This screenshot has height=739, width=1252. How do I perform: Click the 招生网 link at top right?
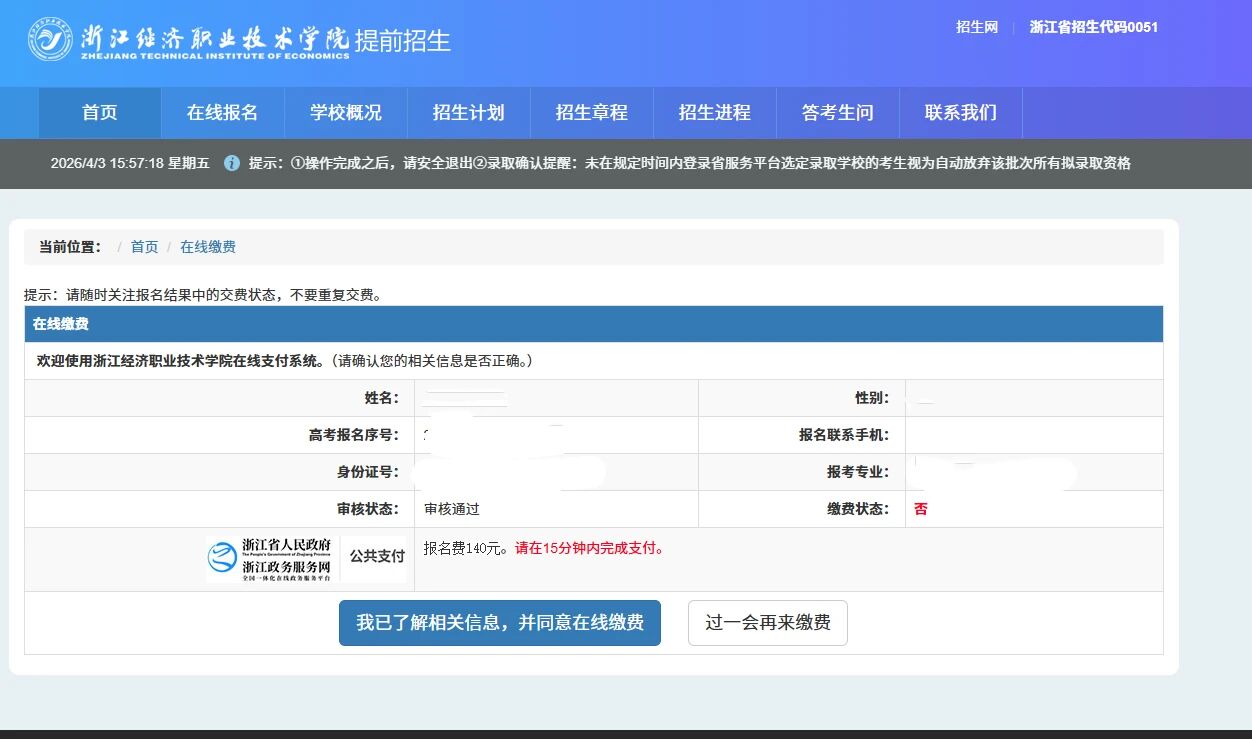[x=976, y=27]
